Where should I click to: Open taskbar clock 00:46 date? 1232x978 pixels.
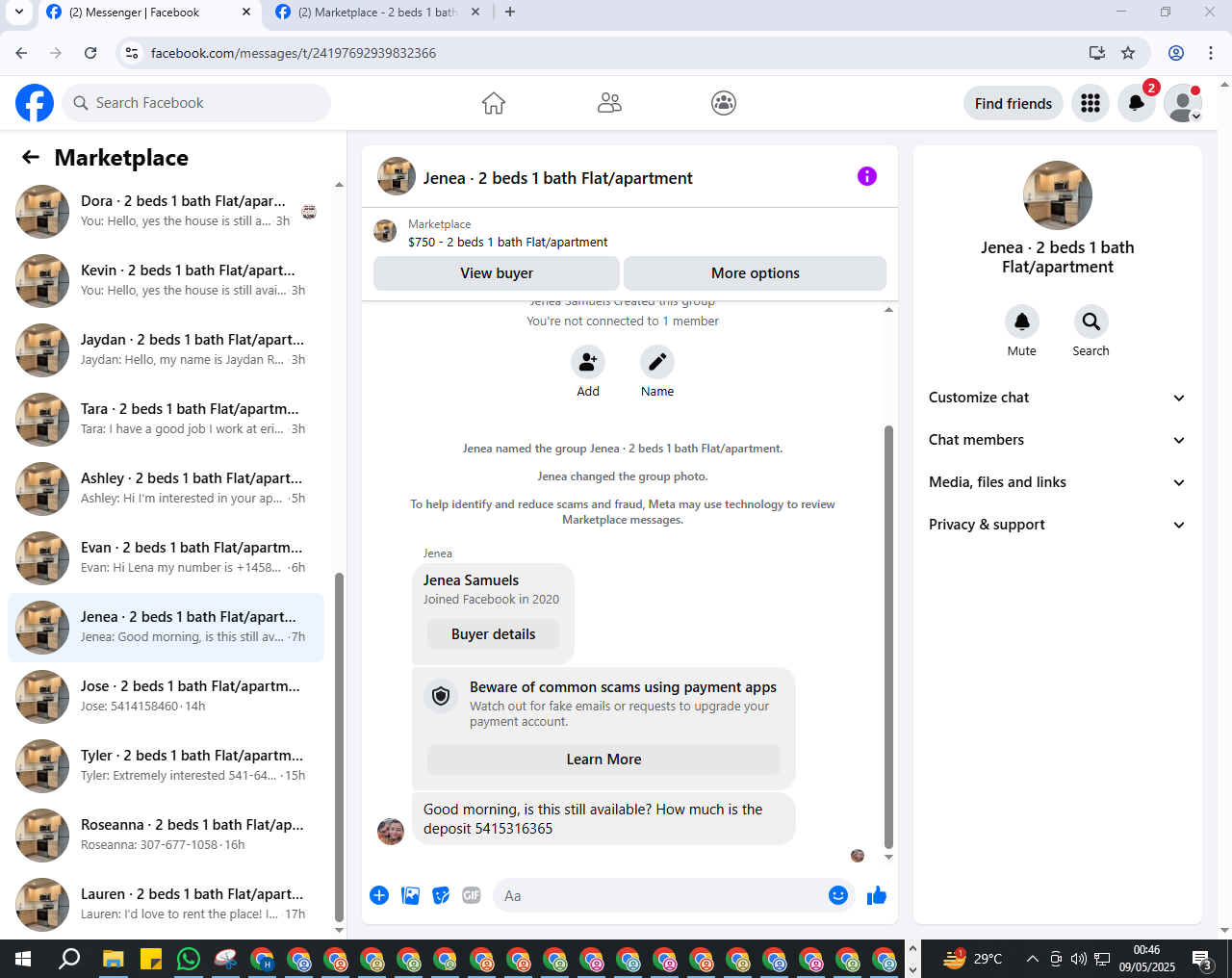[x=1146, y=959]
